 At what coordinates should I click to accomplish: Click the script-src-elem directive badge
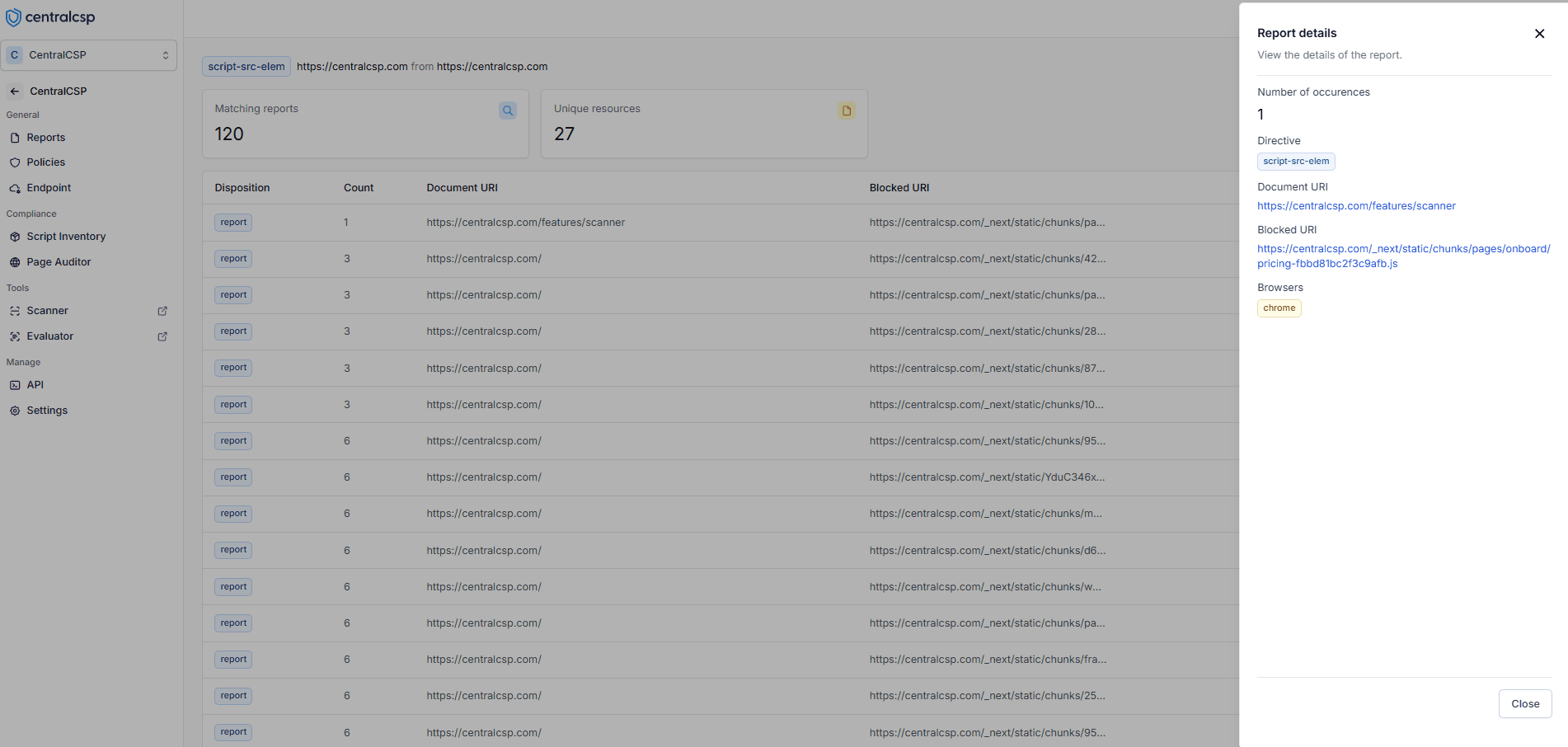(x=1296, y=162)
